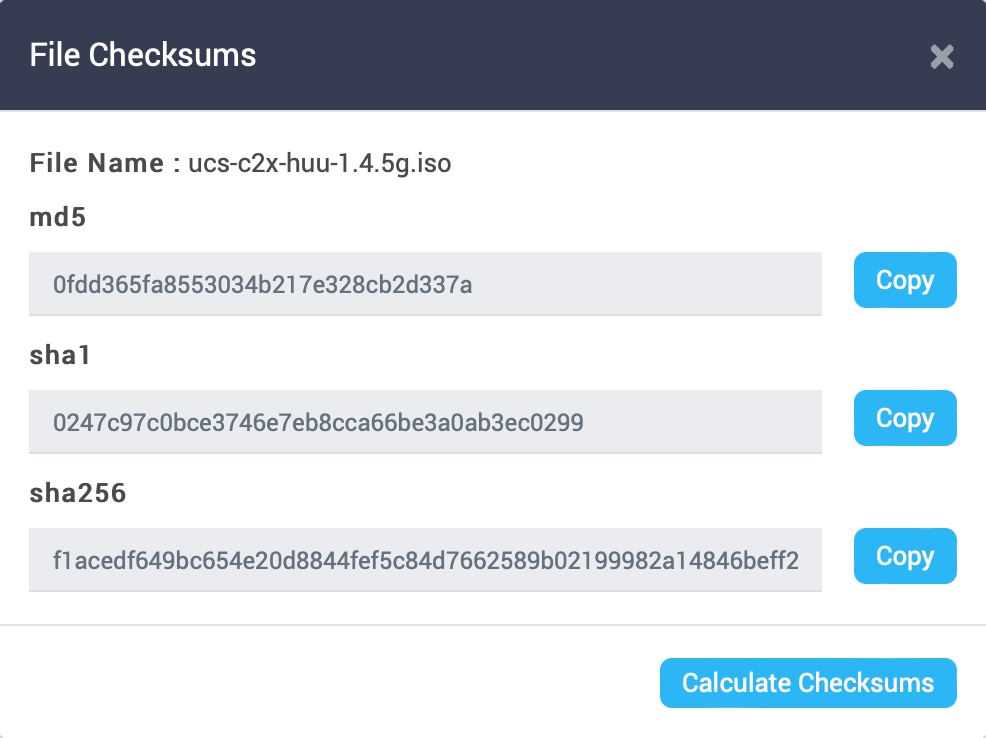Click the File Checksums dialog title
The image size is (986, 738).
(x=143, y=55)
